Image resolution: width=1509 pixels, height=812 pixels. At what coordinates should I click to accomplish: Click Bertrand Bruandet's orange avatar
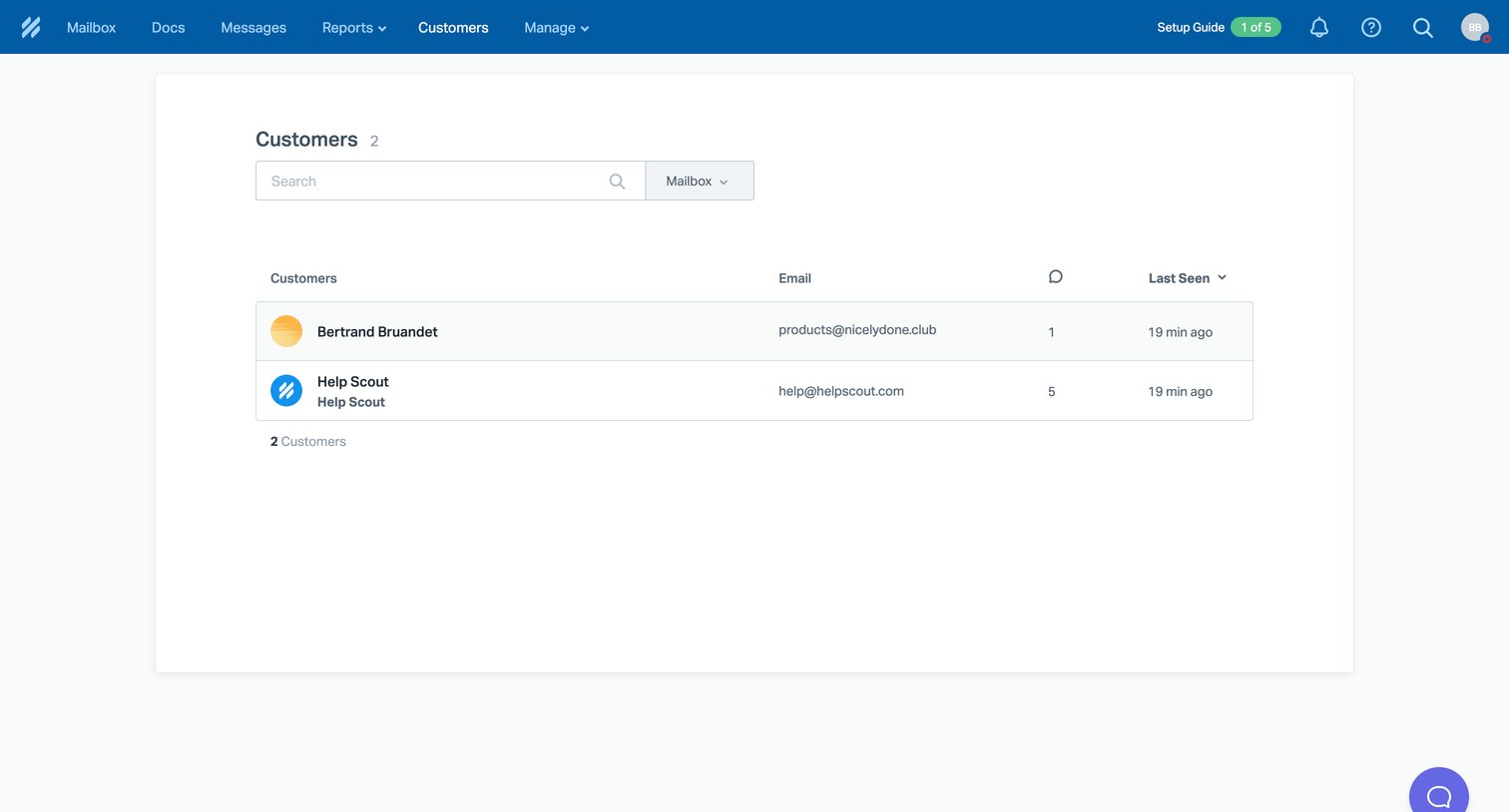tap(286, 331)
